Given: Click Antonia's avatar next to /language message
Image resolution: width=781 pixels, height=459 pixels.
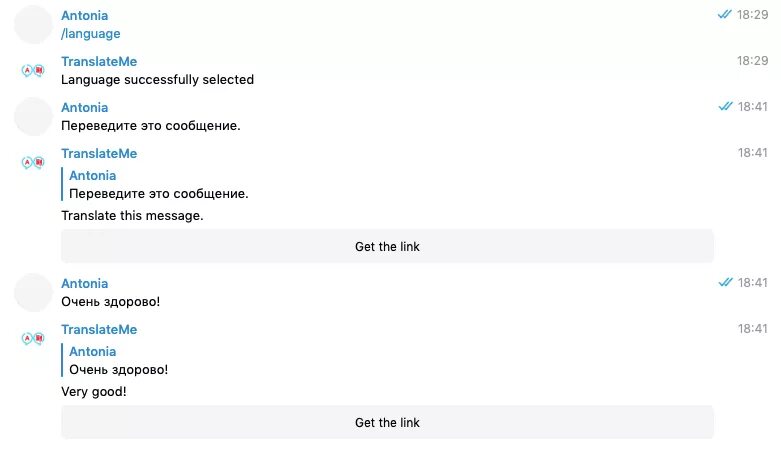Looking at the screenshot, I should (x=33, y=25).
